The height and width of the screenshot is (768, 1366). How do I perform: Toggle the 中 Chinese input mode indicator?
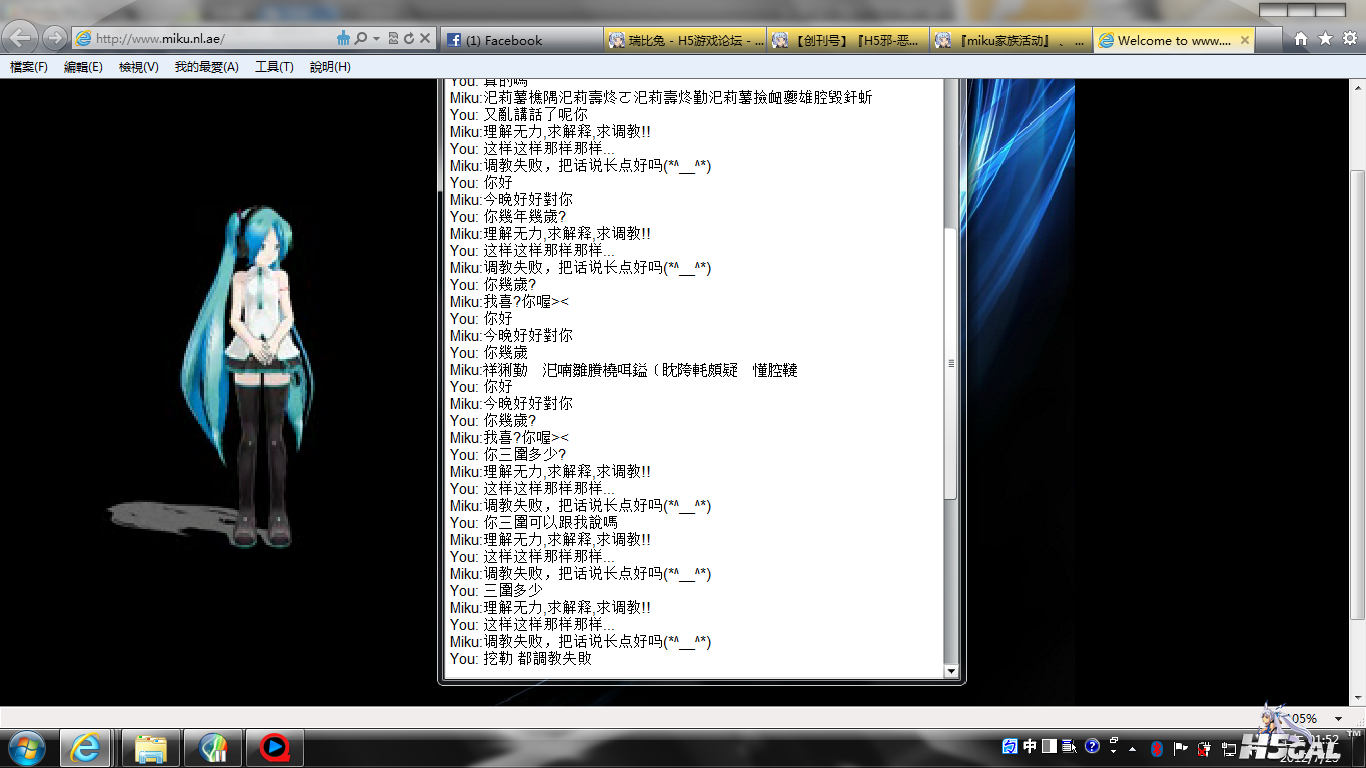(1030, 747)
